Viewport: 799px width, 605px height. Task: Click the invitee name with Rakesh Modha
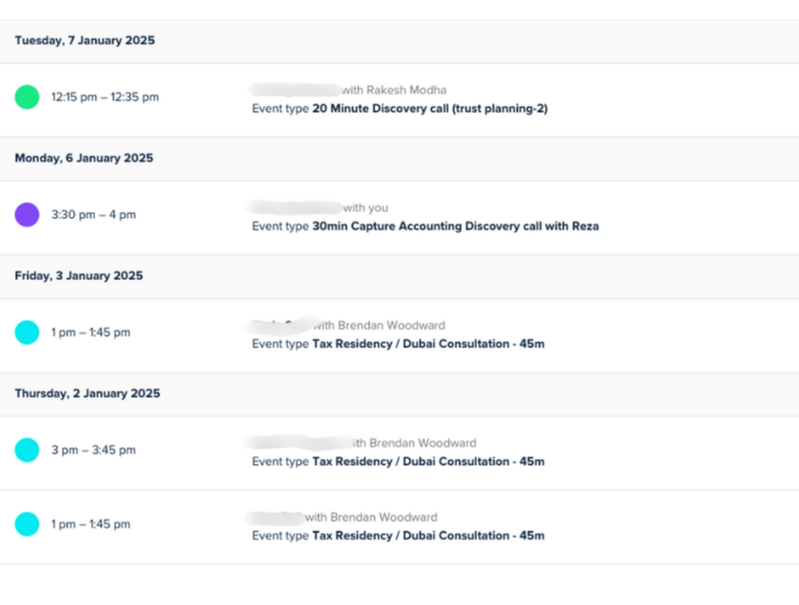tap(348, 90)
